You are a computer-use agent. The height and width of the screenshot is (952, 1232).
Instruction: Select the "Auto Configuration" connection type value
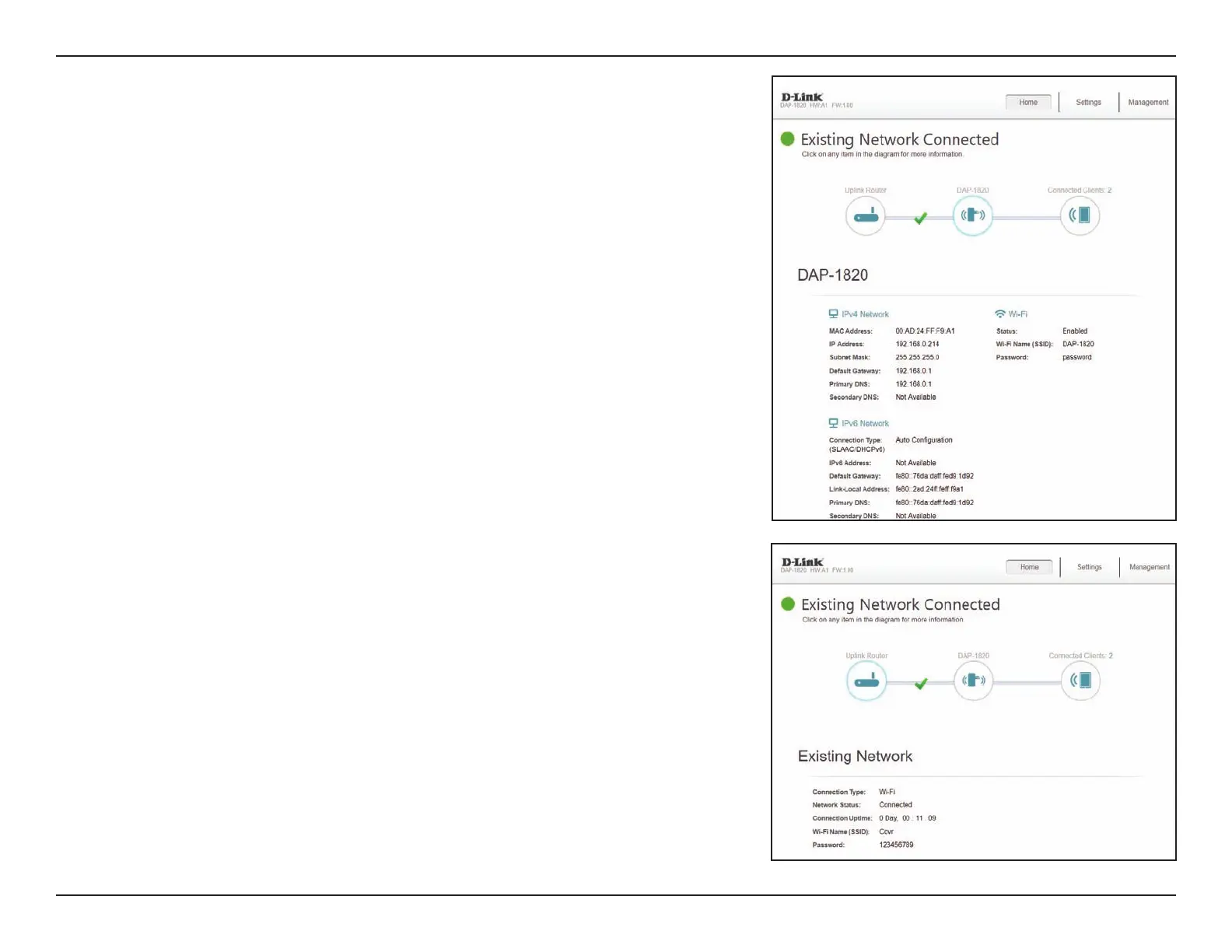pos(924,440)
